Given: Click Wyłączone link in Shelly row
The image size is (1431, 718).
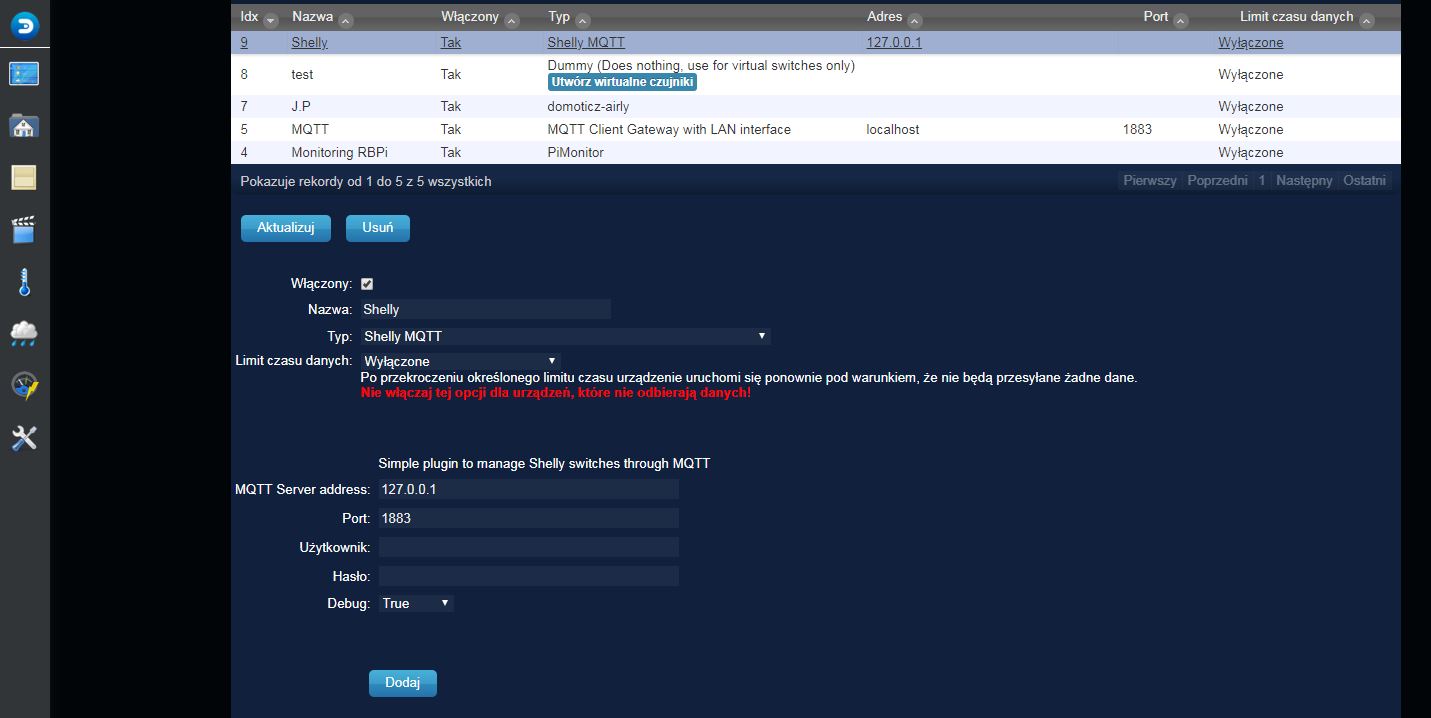Looking at the screenshot, I should click(1251, 43).
